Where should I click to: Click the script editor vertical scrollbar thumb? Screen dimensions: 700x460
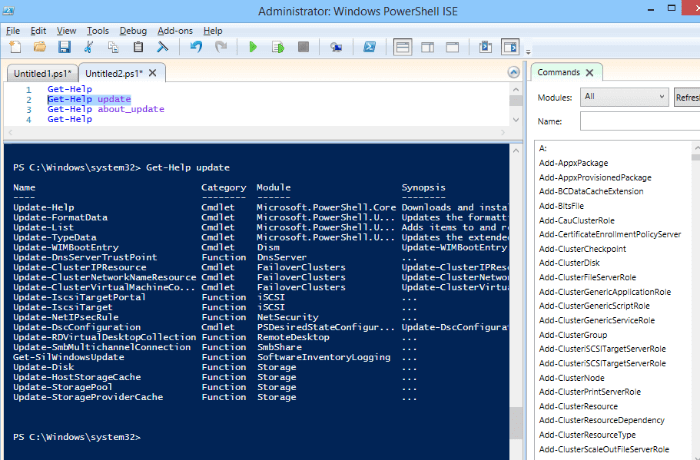[516, 100]
